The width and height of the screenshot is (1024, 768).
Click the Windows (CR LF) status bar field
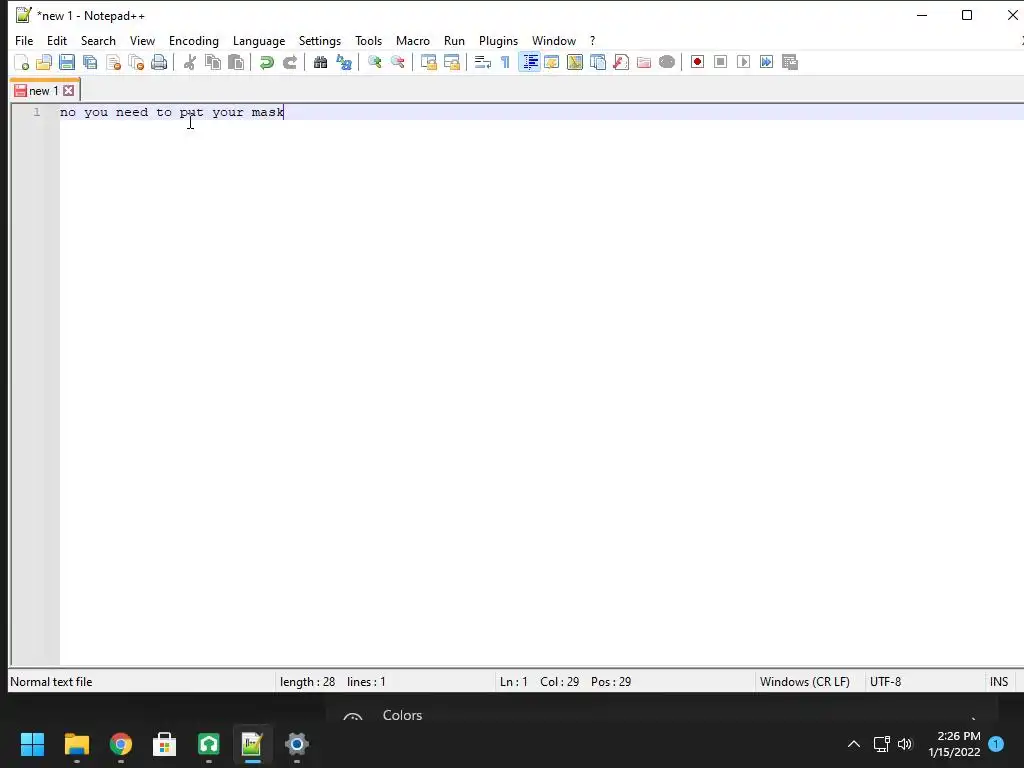805,682
